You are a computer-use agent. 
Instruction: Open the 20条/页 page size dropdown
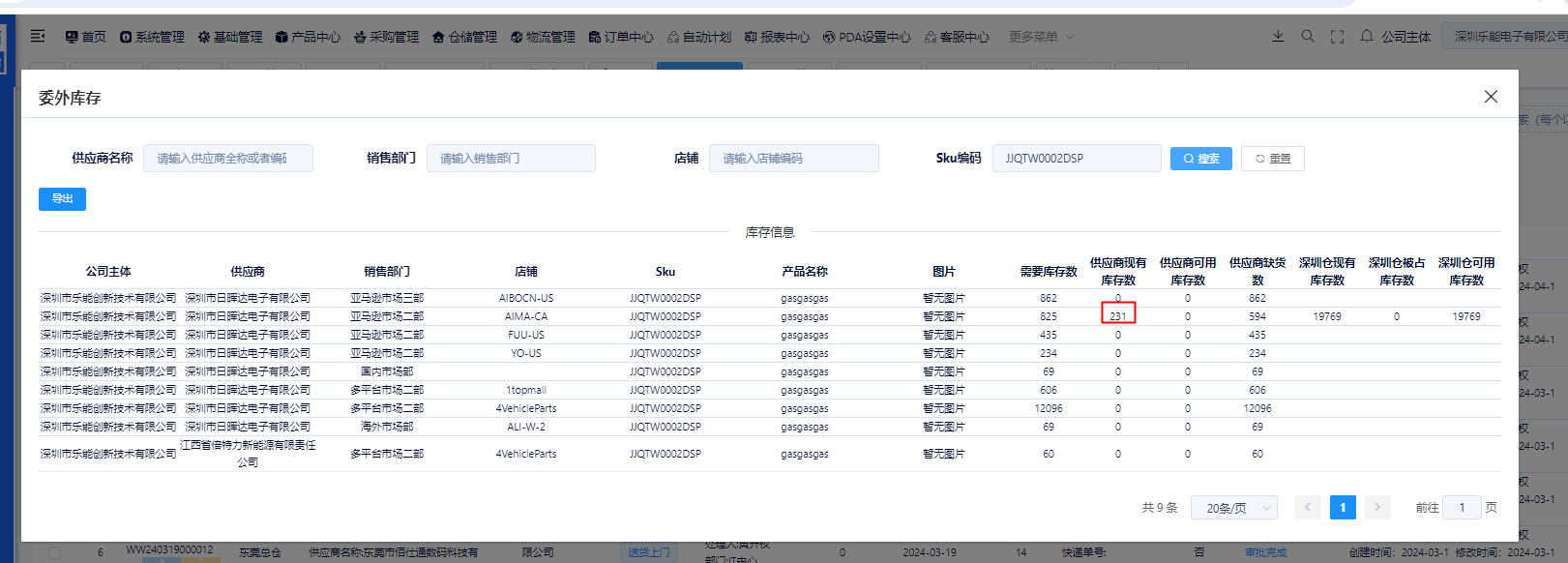coord(1234,508)
